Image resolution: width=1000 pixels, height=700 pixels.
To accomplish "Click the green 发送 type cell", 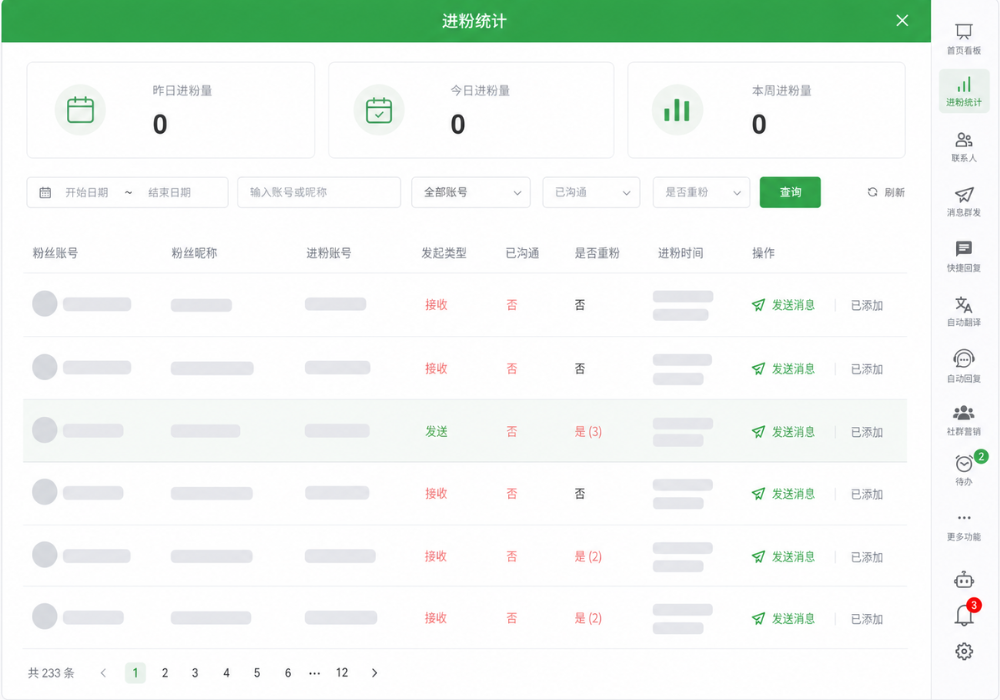I will coord(437,432).
